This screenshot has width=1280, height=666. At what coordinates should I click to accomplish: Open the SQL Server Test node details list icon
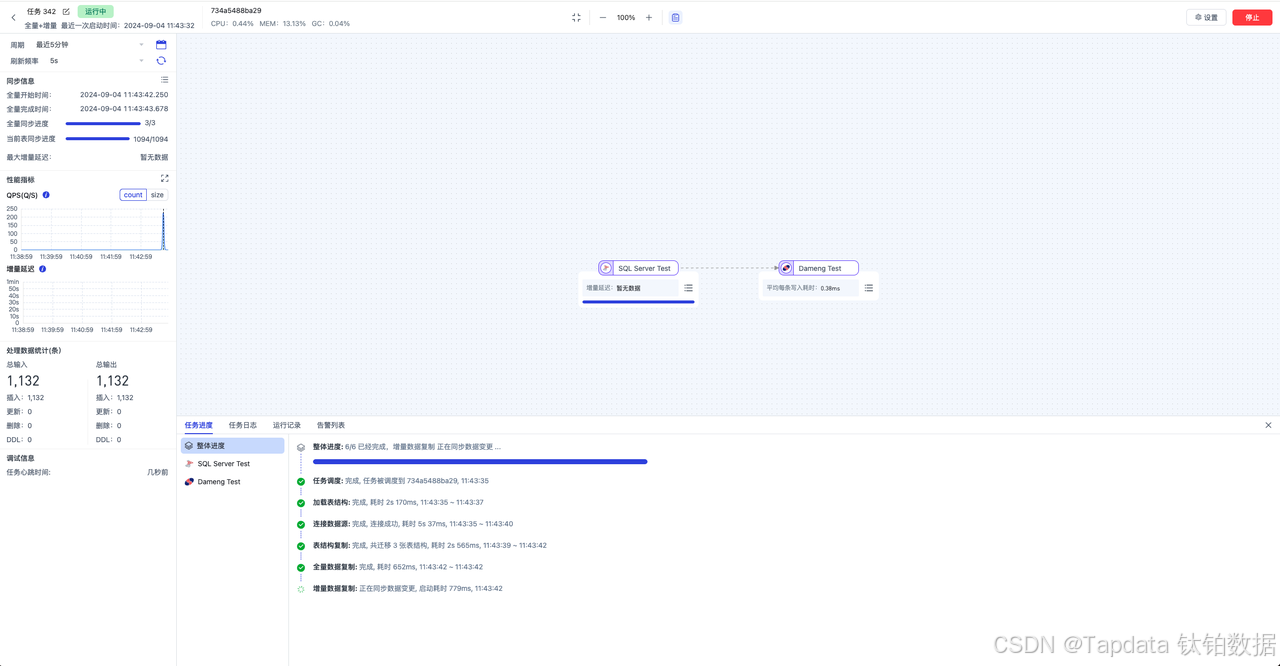(688, 288)
